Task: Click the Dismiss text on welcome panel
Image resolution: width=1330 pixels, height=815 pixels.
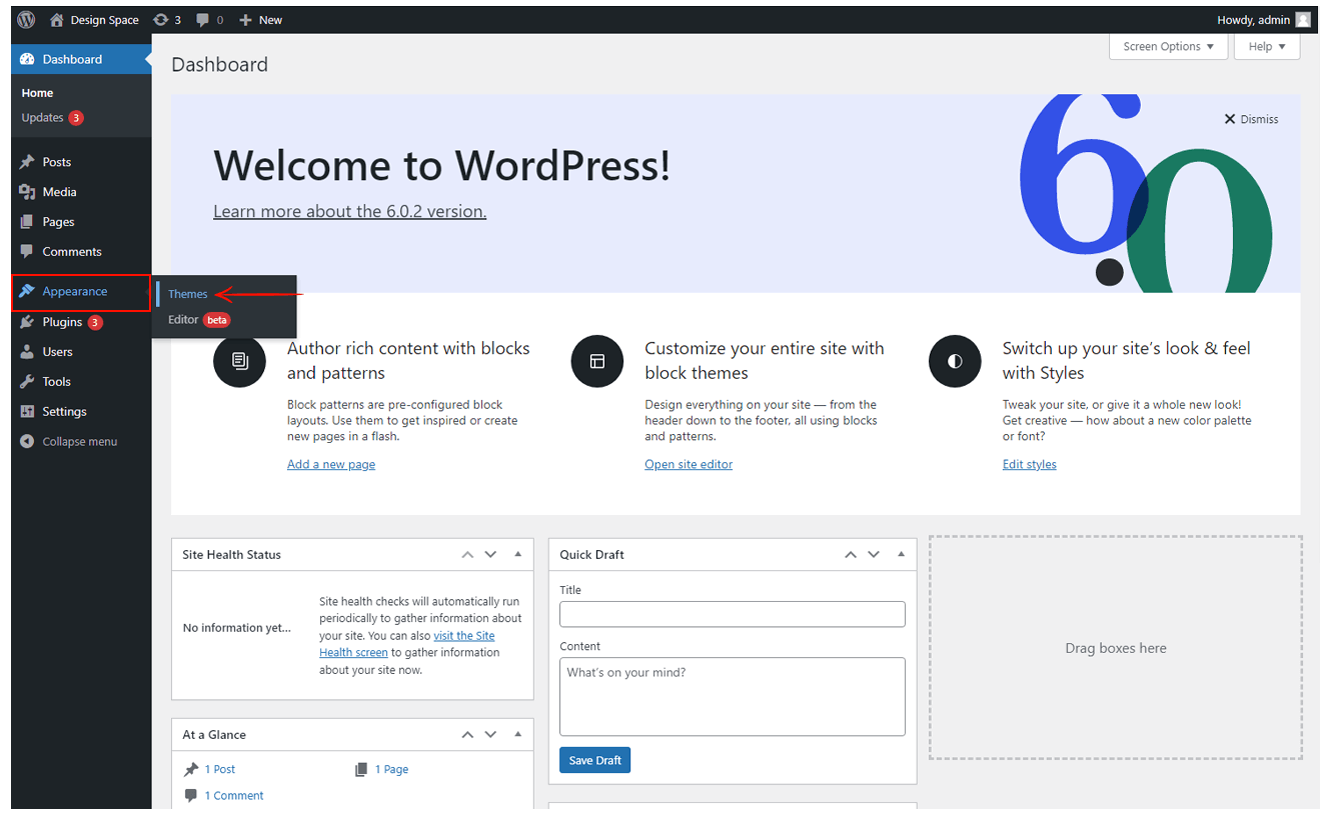Action: click(1259, 119)
